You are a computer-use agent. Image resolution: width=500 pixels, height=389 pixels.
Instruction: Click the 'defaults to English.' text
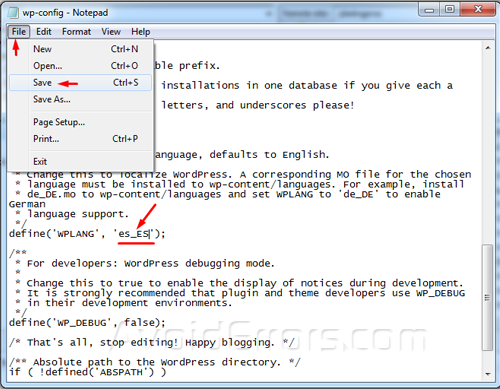click(269, 155)
